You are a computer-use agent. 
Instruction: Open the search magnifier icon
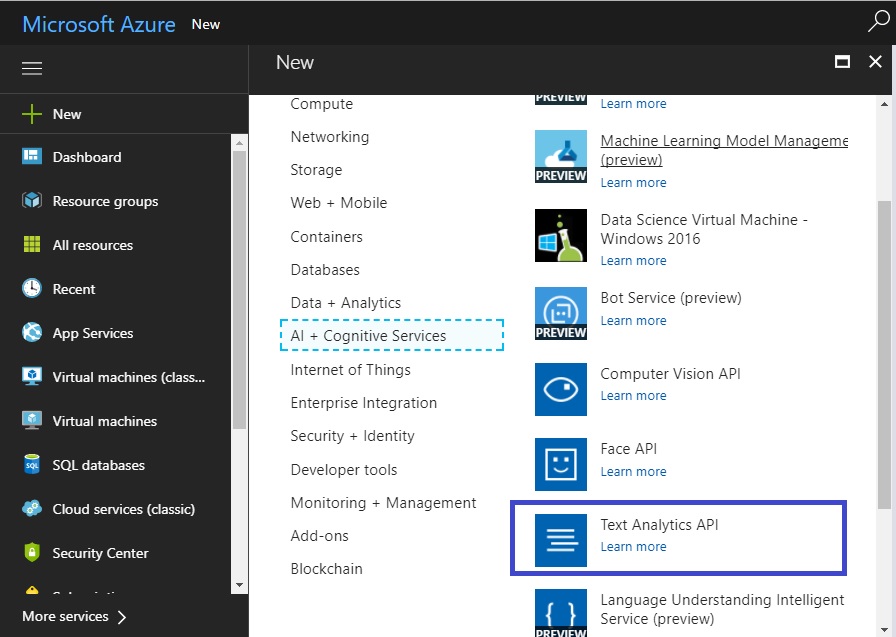click(x=878, y=21)
